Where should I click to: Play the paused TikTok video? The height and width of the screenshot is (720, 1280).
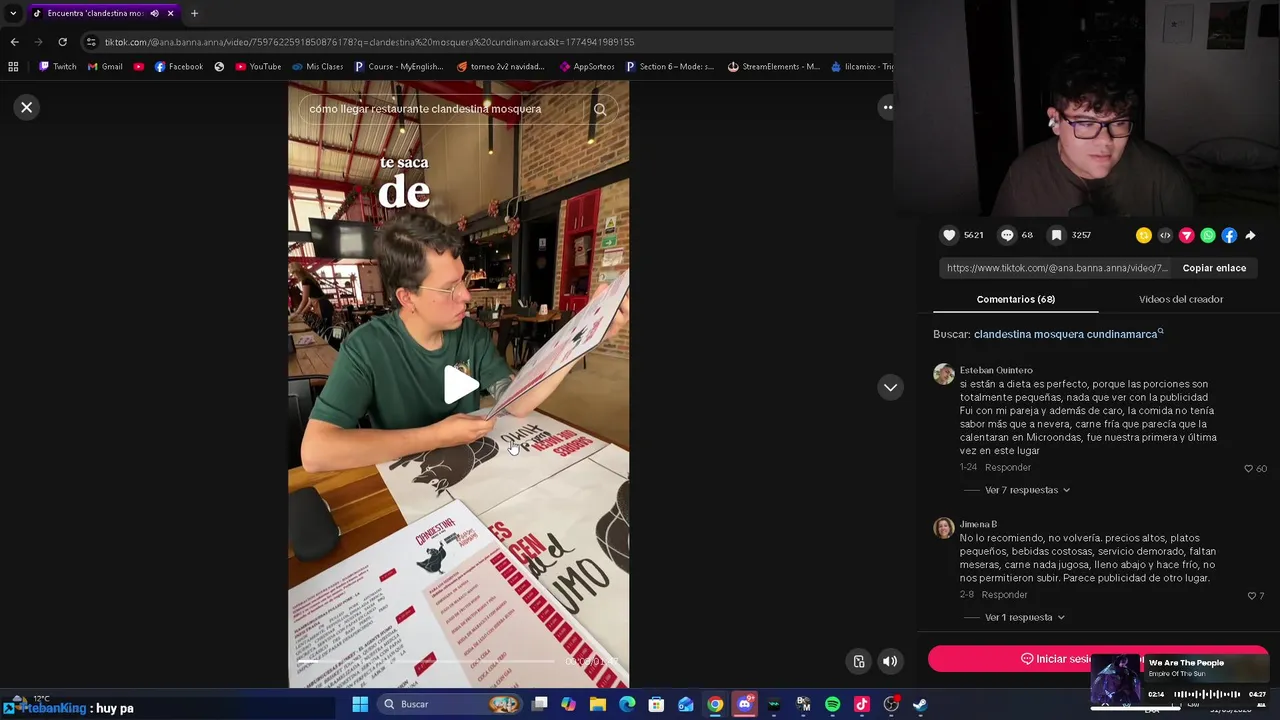tap(459, 385)
